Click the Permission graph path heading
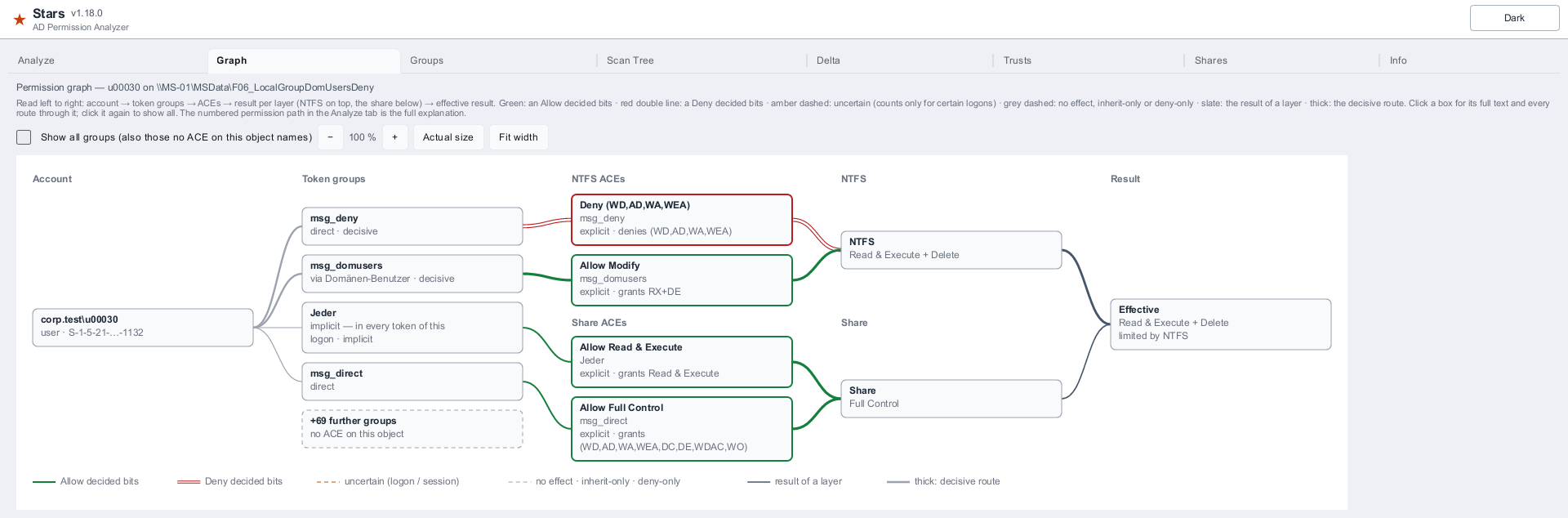Image resolution: width=1568 pixels, height=518 pixels. (x=195, y=87)
